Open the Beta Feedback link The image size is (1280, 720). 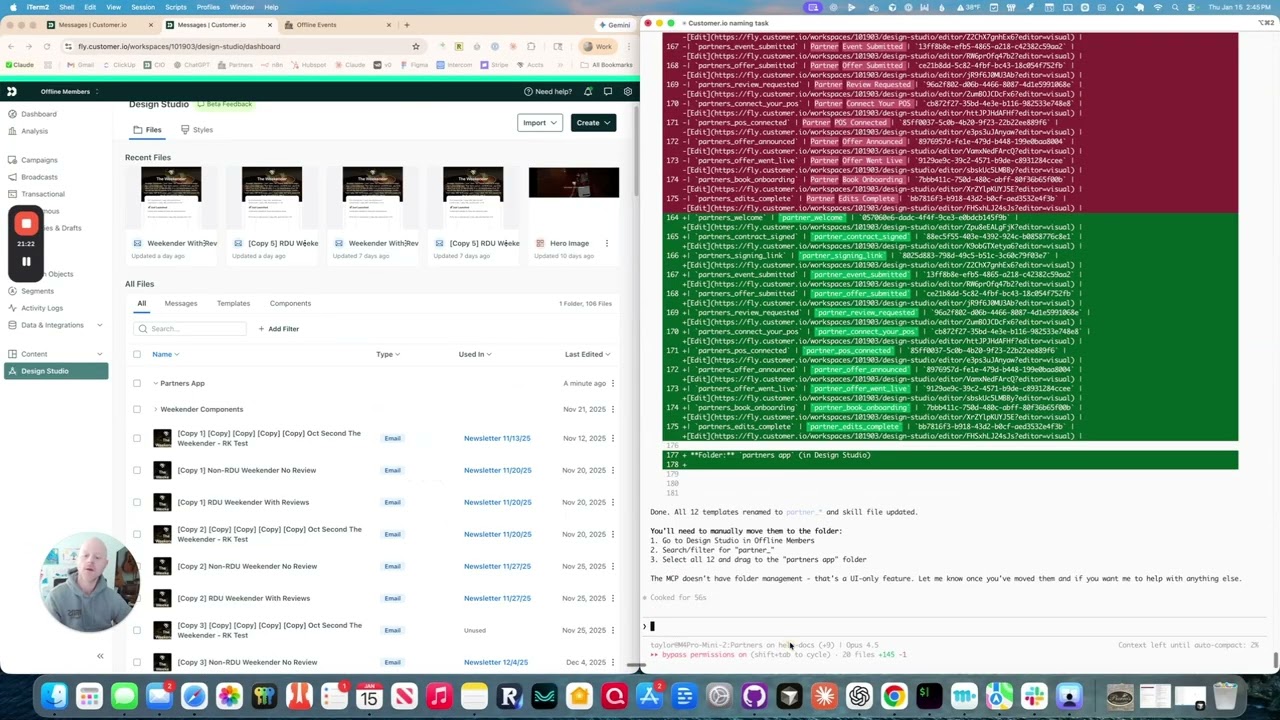224,104
